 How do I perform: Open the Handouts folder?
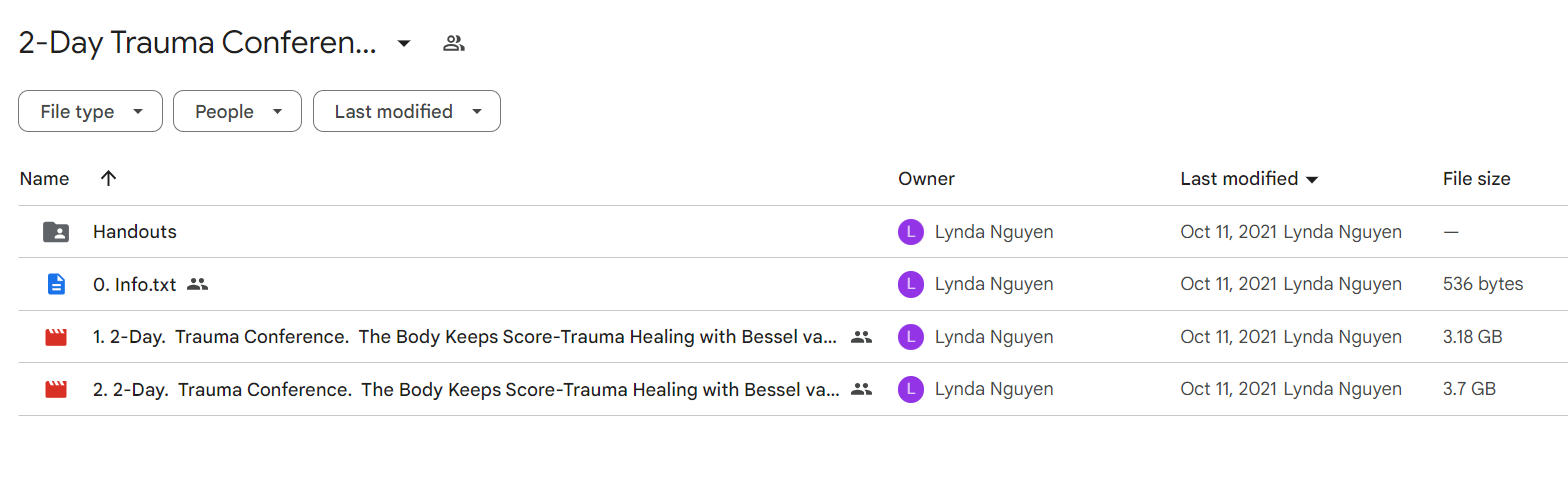[135, 232]
